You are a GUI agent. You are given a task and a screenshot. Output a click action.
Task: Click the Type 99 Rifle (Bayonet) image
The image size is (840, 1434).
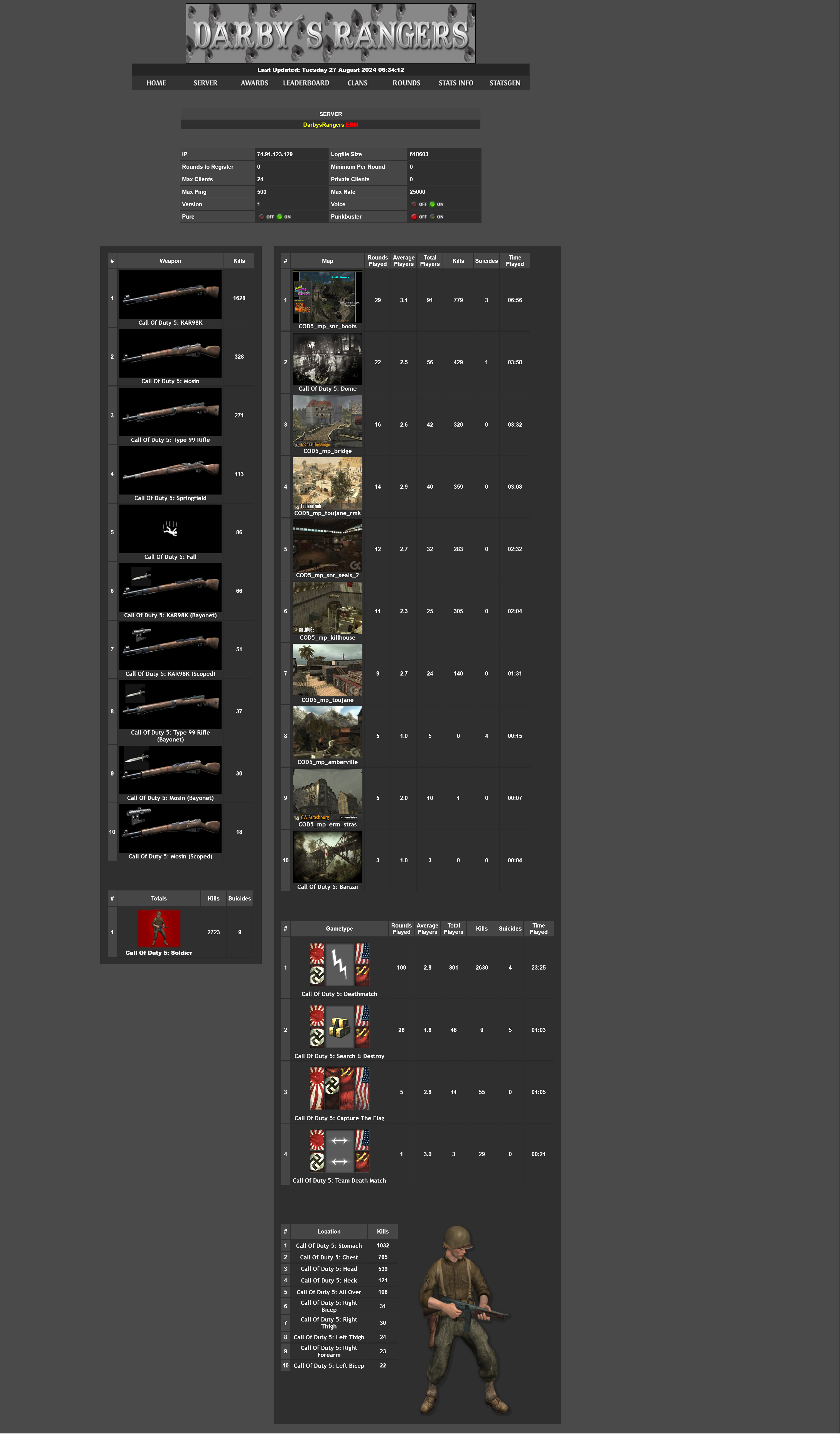click(x=171, y=704)
